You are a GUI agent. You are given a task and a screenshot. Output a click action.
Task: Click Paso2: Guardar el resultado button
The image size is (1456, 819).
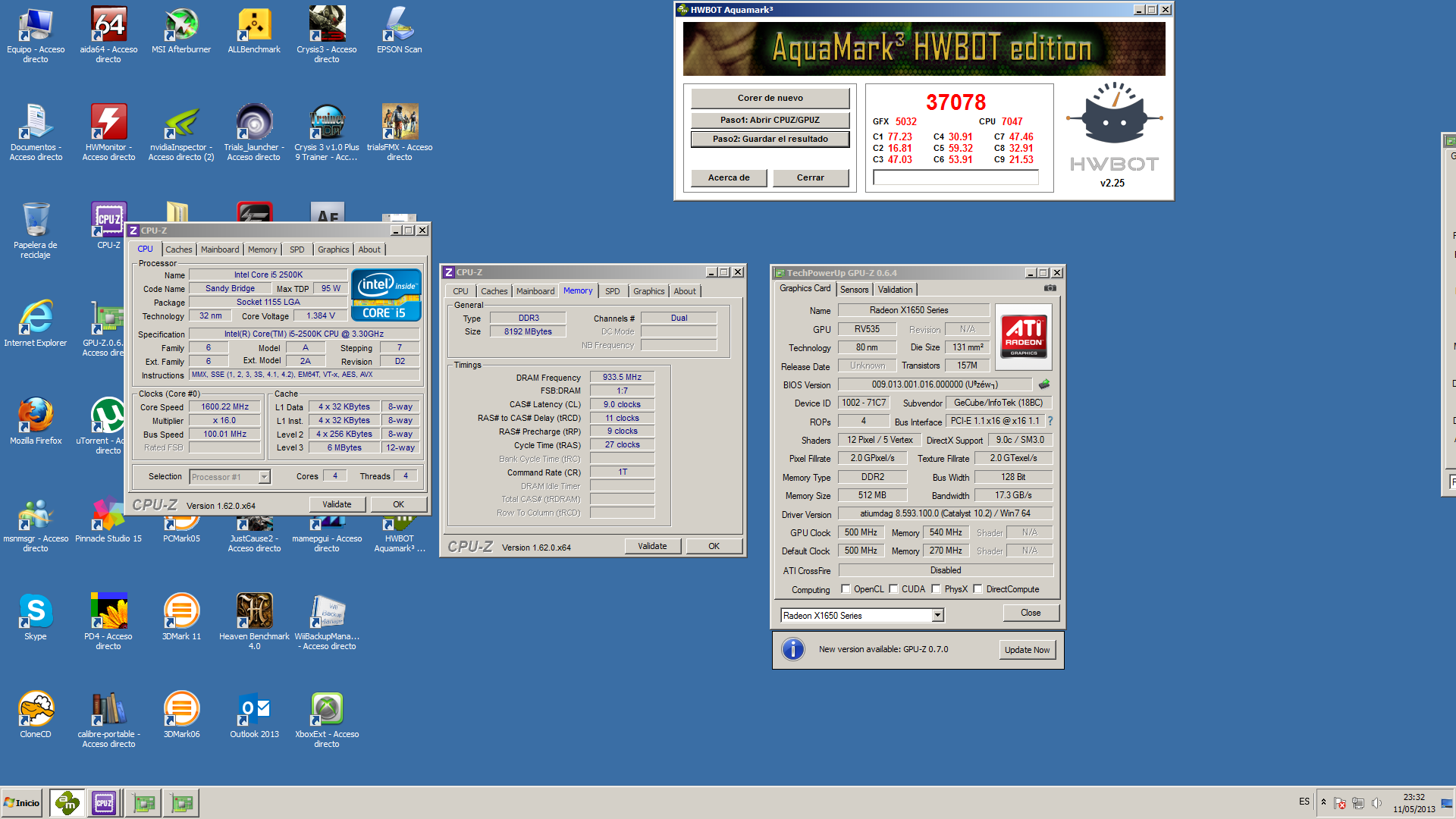(x=770, y=139)
